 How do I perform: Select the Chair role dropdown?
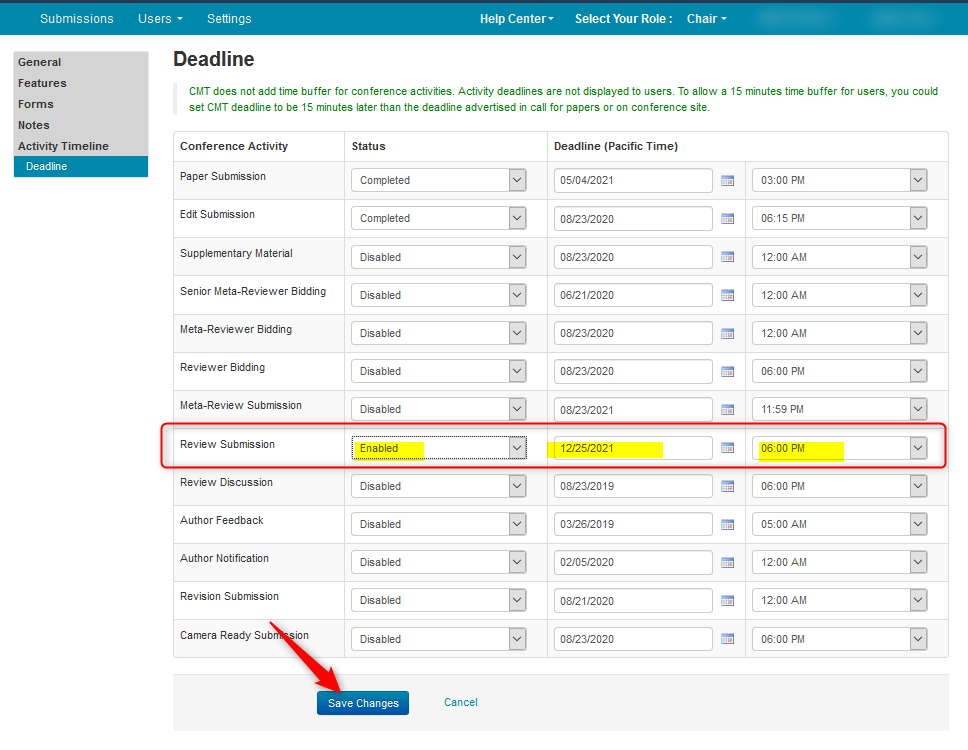(706, 19)
